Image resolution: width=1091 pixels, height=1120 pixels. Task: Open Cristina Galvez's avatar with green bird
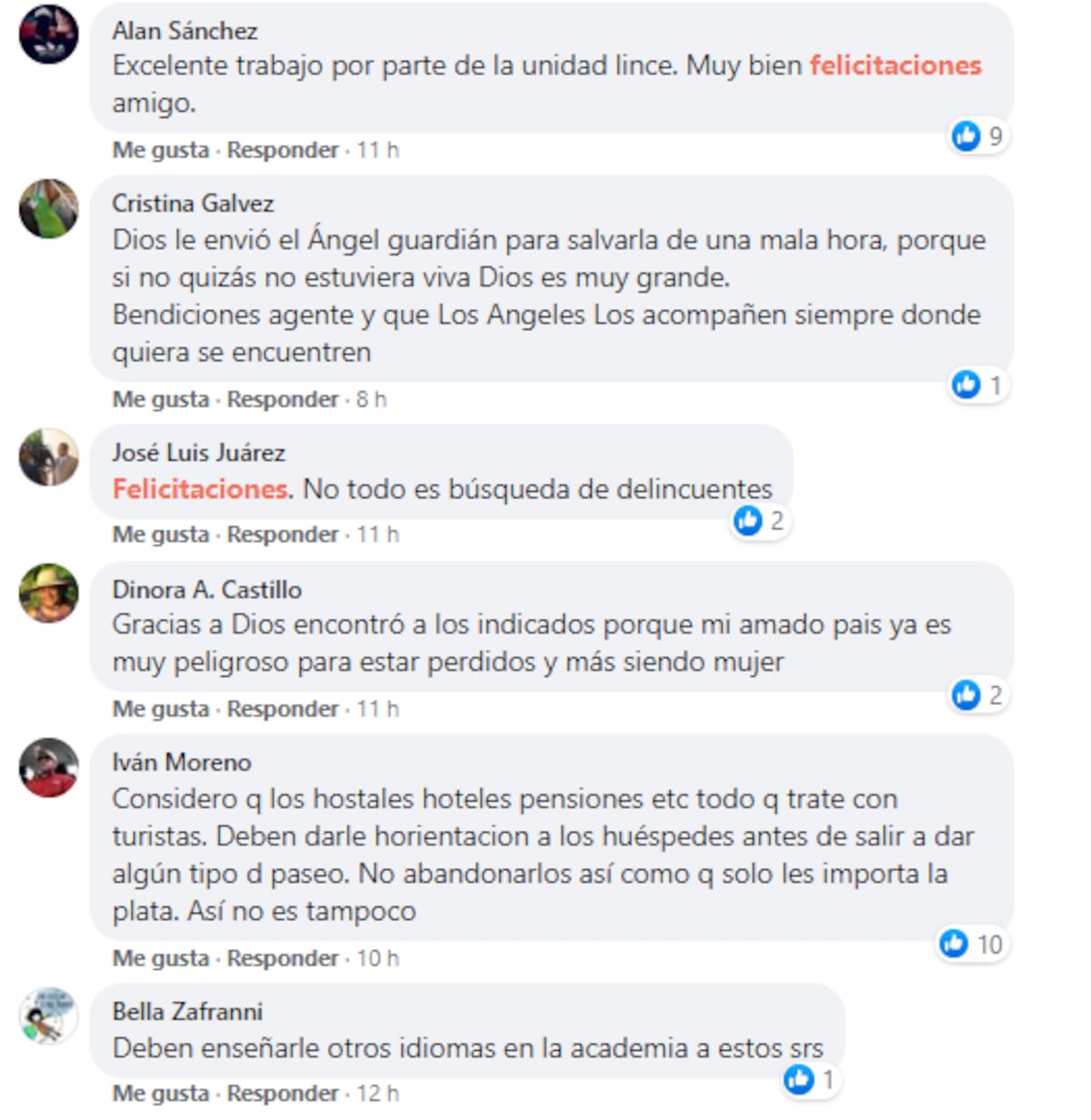(49, 208)
